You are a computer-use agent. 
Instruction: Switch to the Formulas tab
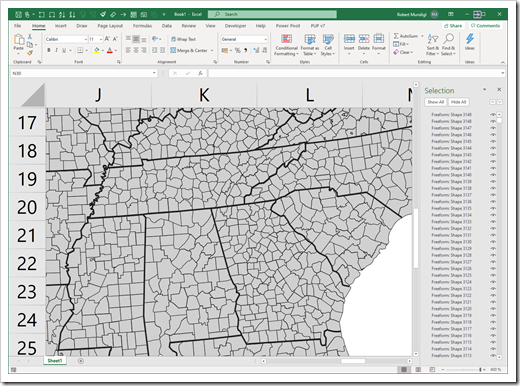[142, 26]
